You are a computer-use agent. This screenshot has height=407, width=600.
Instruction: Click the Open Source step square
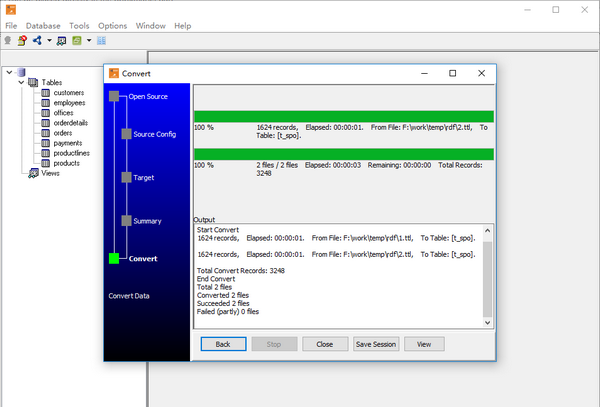[114, 96]
